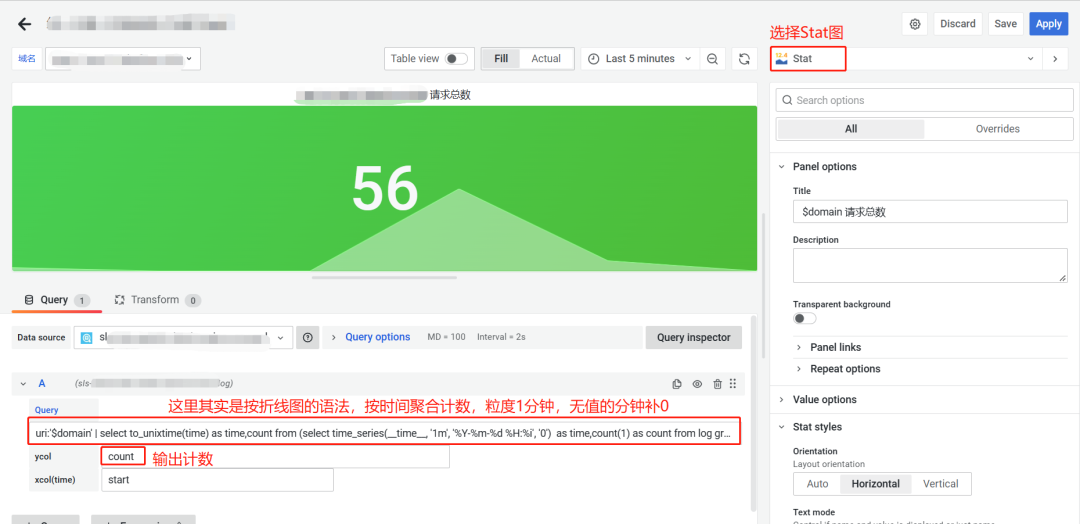Viewport: 1080px width, 524px height.
Task: Click the zoom out time range icon
Action: pyautogui.click(x=712, y=59)
